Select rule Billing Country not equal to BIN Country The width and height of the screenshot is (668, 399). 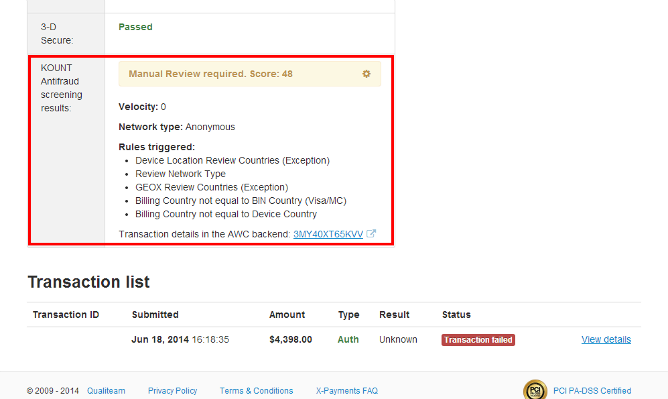(241, 201)
